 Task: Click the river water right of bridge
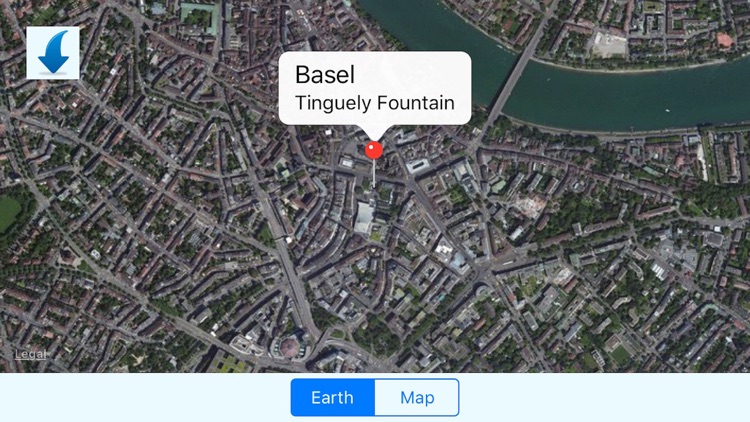coord(622,96)
